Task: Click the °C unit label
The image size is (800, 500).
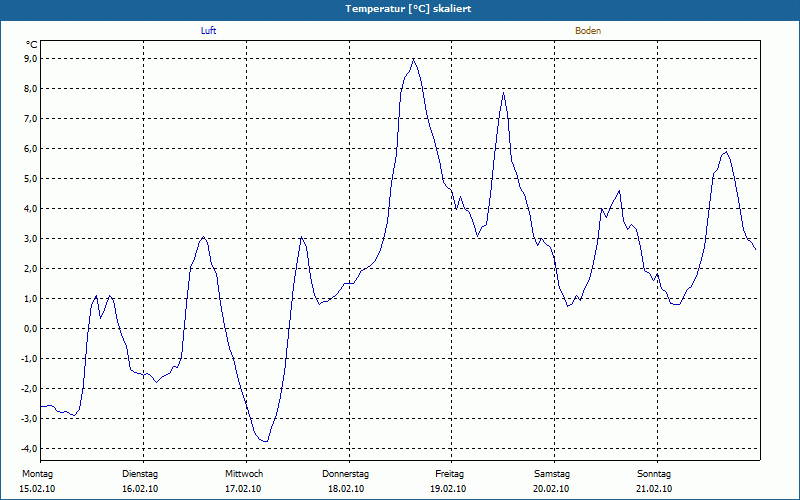Action: [32, 45]
